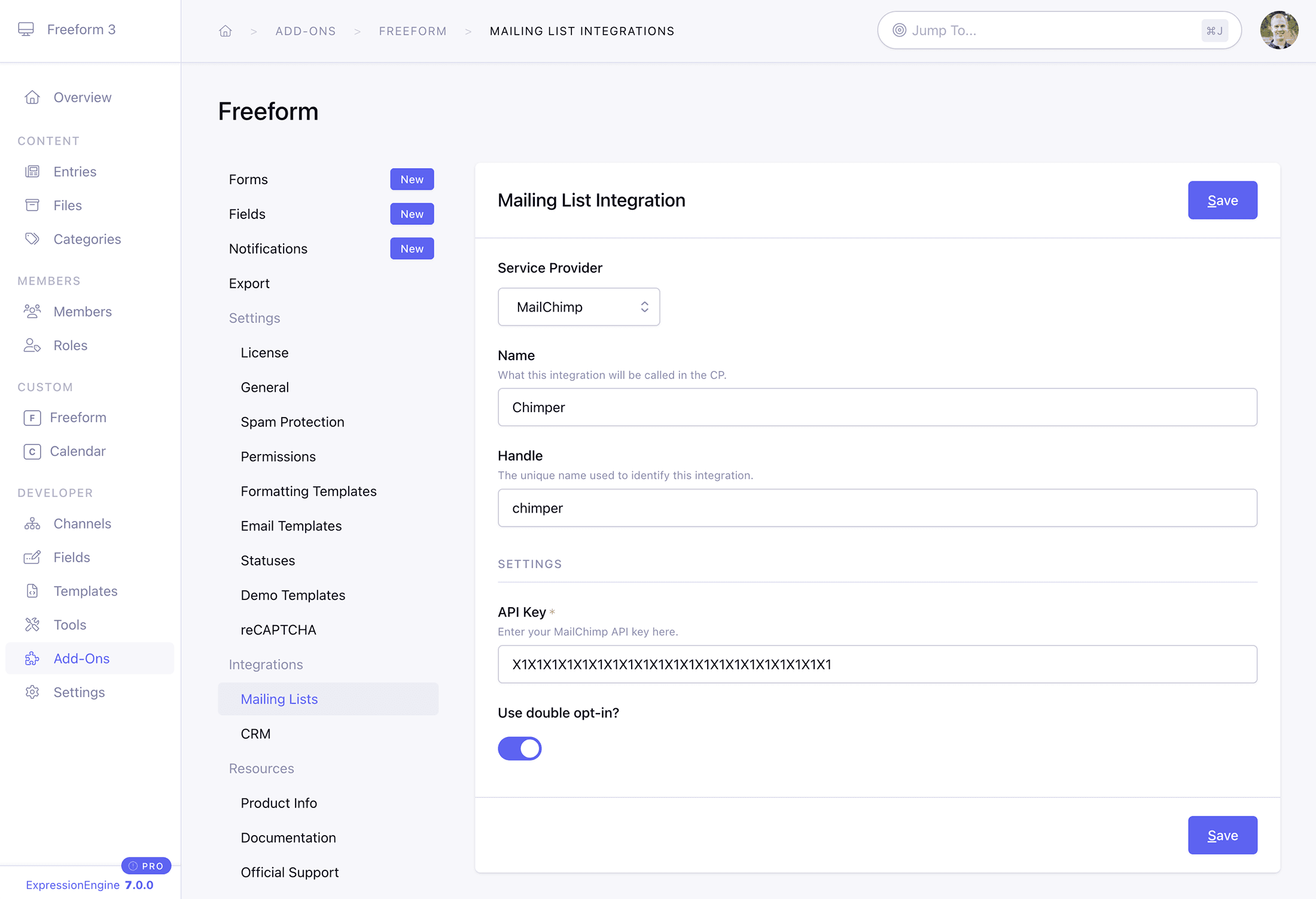Screen dimensions: 1316x899
Task: Click the ⌘J shortcut badge
Action: pos(1214,31)
